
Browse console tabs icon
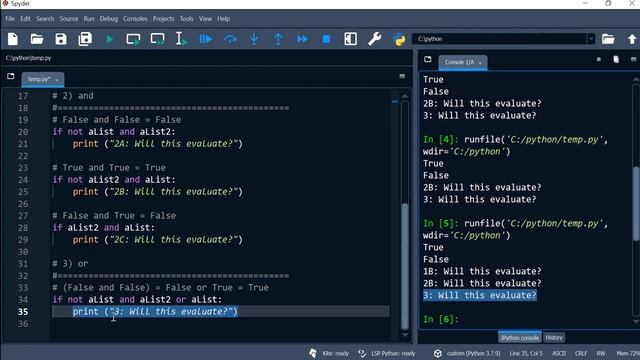(427, 60)
